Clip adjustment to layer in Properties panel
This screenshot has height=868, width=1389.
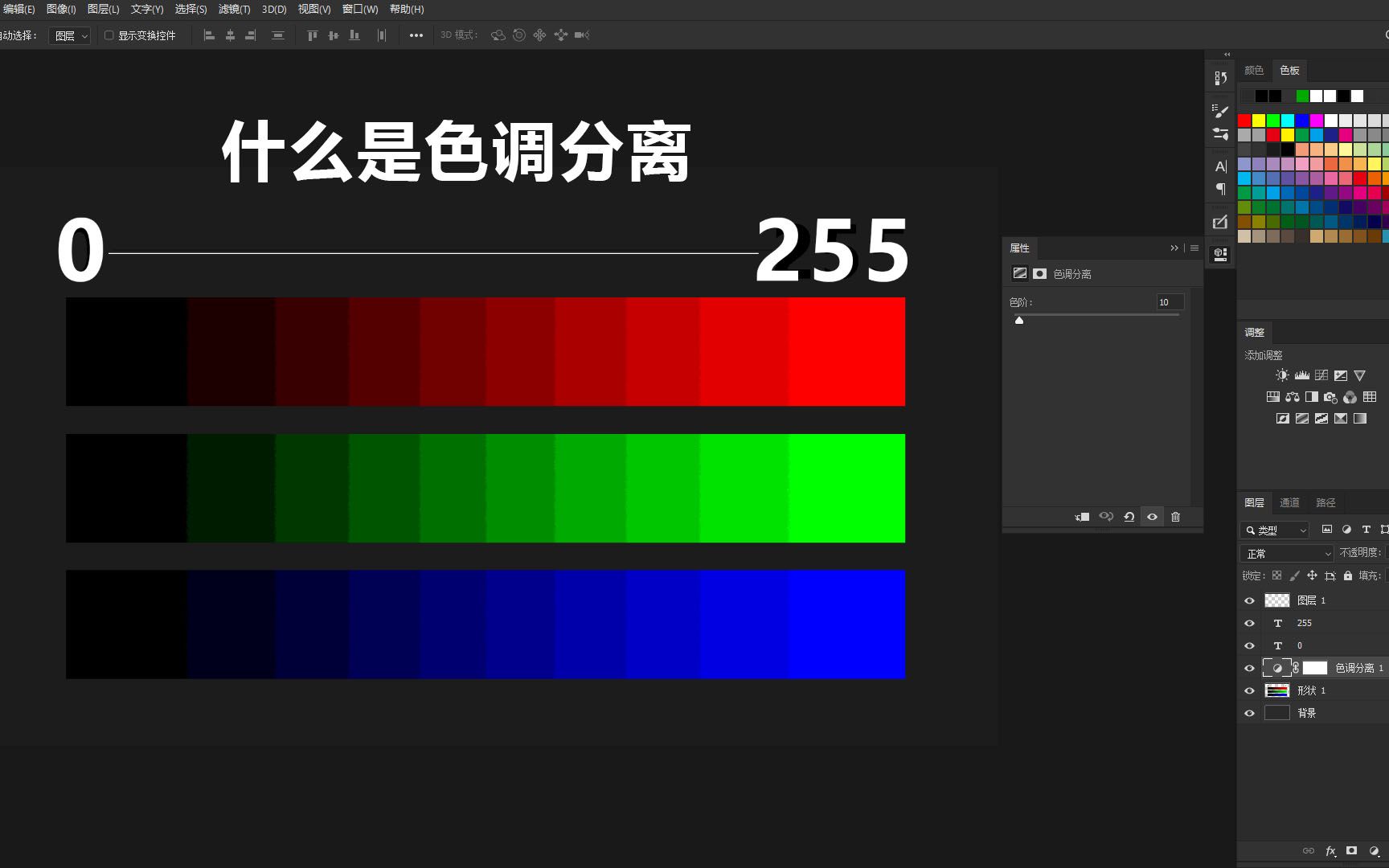pyautogui.click(x=1082, y=517)
